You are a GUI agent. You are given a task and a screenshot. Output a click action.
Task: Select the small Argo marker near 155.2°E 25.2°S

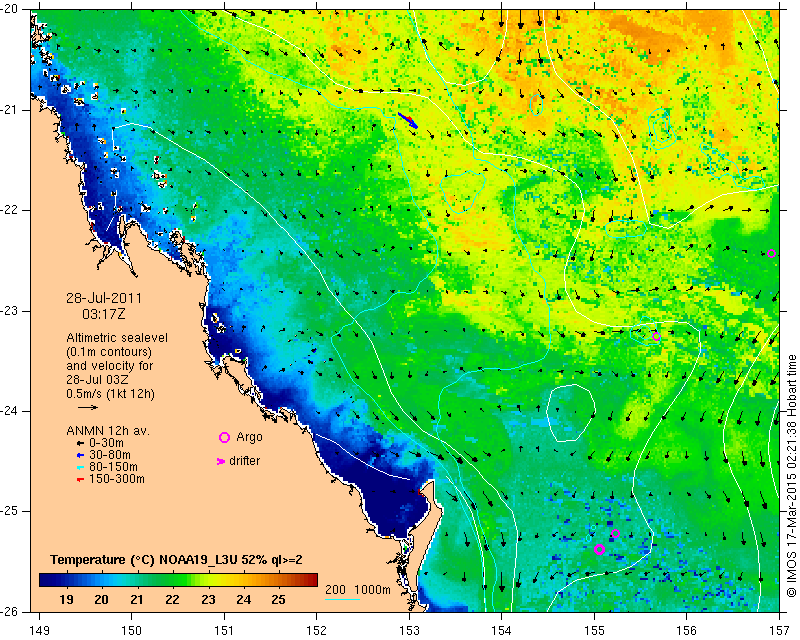pos(615,534)
